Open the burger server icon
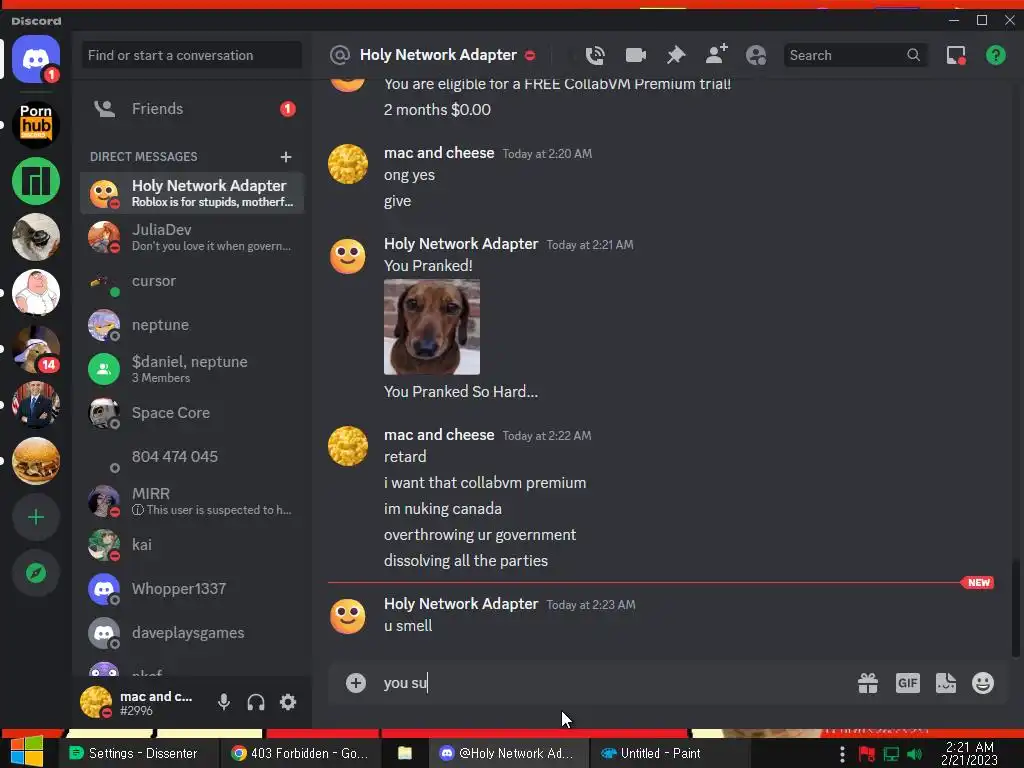1024x768 pixels. [x=36, y=460]
